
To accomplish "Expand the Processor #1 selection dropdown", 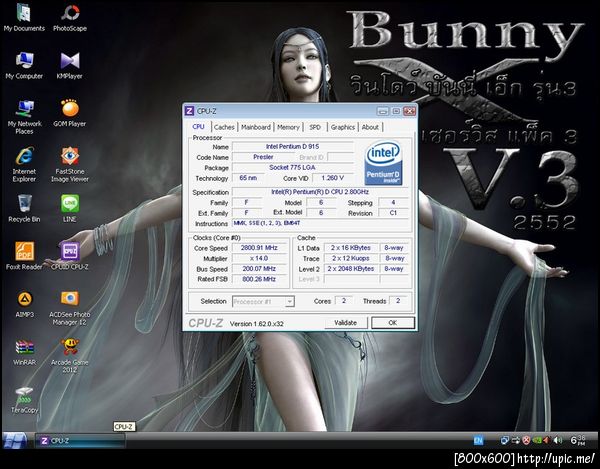I will click(290, 301).
